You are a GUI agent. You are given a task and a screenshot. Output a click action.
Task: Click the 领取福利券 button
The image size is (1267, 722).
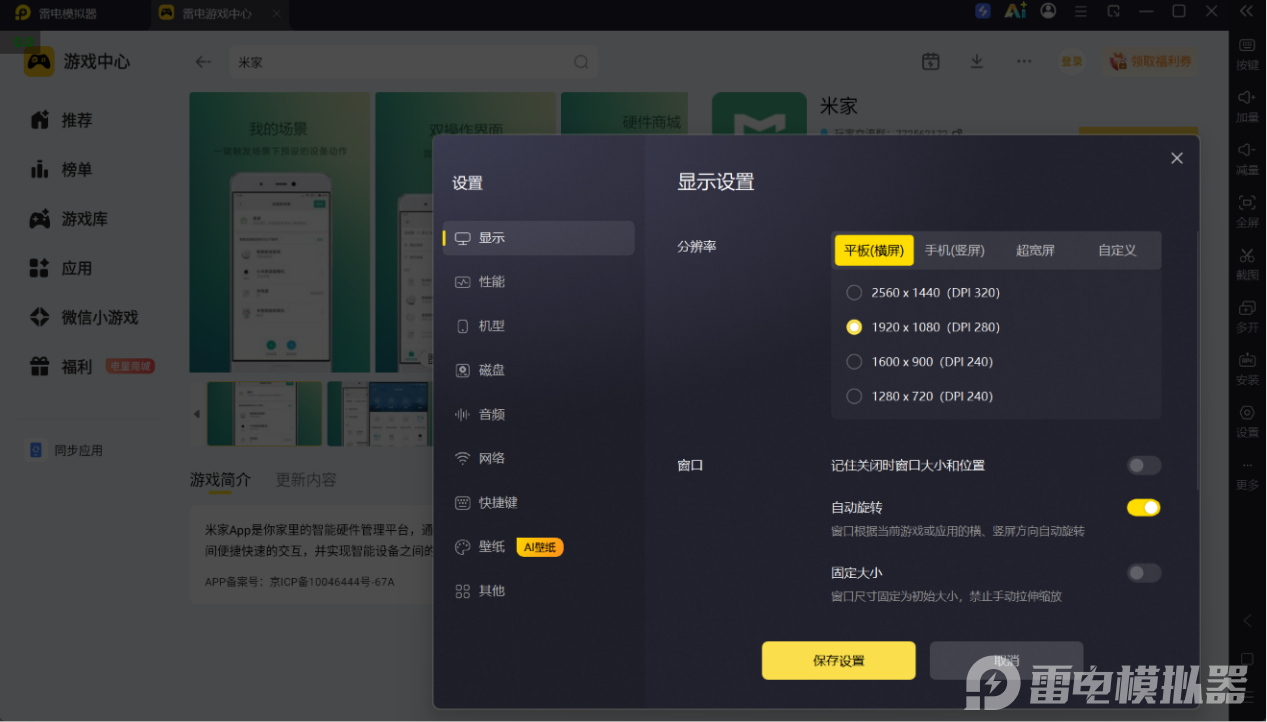(1151, 61)
